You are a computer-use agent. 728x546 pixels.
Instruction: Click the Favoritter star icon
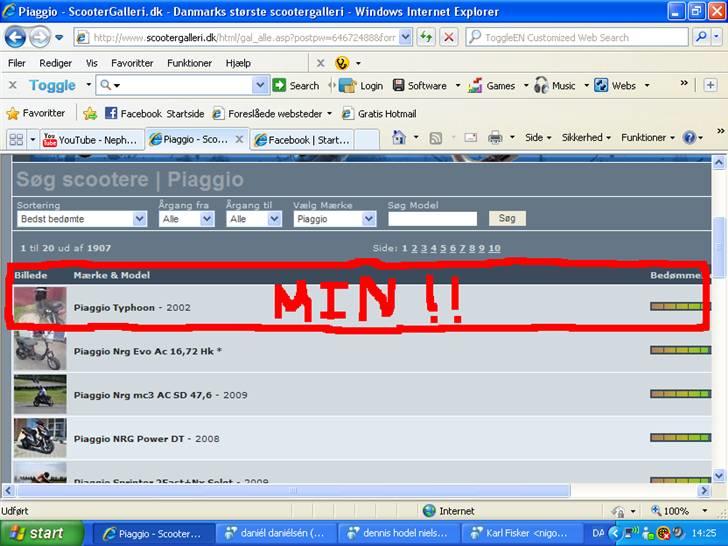(13, 113)
